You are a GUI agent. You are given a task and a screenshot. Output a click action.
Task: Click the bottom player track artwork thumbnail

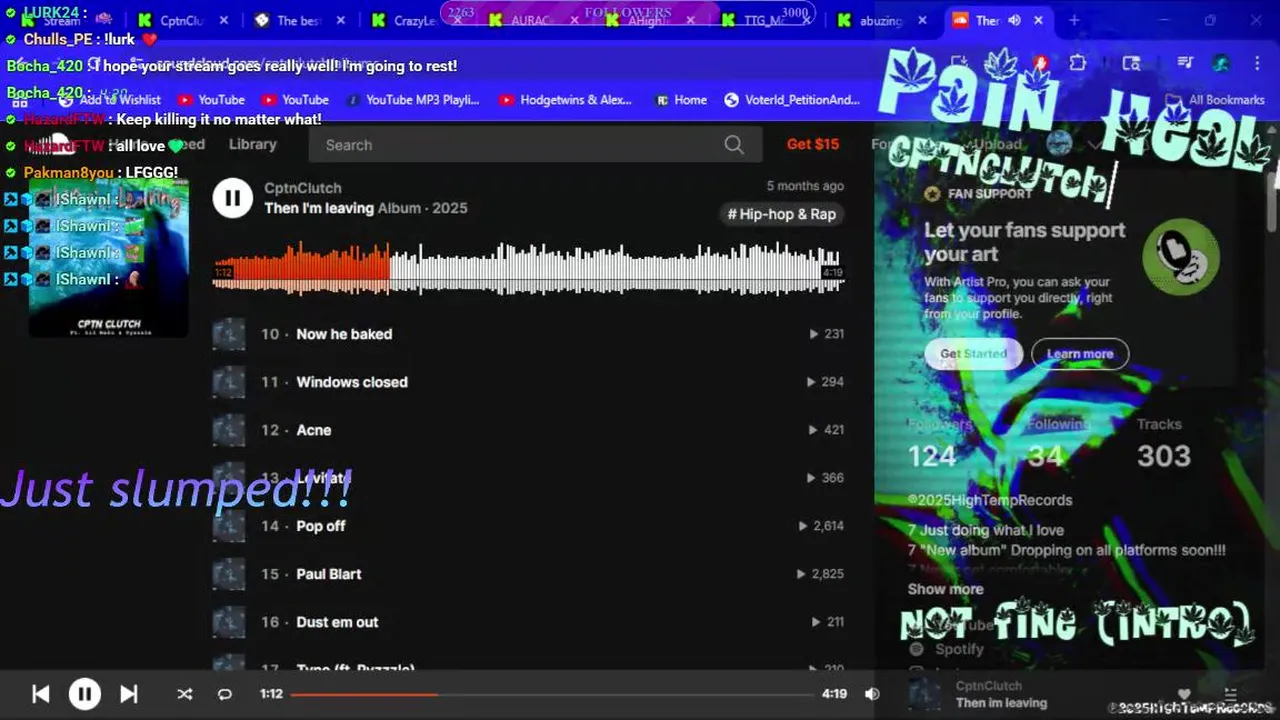click(x=924, y=694)
